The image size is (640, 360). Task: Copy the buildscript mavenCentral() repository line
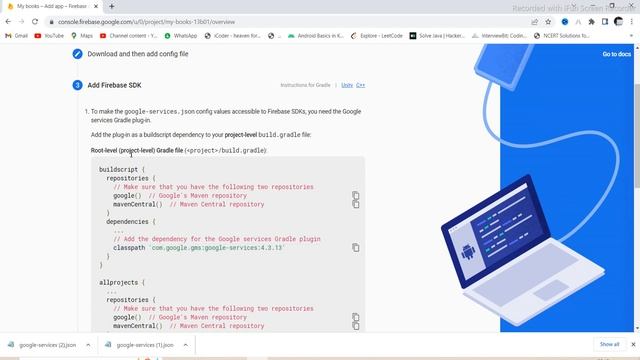pyautogui.click(x=356, y=204)
